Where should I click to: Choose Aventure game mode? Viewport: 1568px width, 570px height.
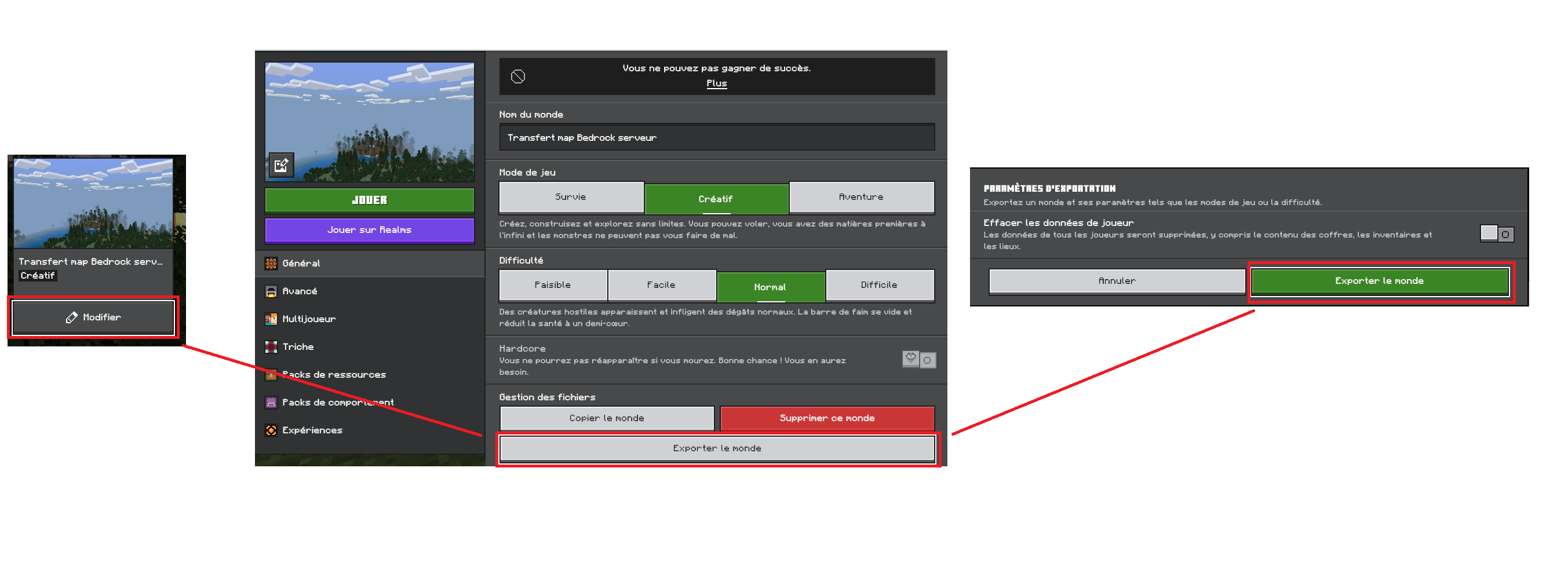coord(861,197)
